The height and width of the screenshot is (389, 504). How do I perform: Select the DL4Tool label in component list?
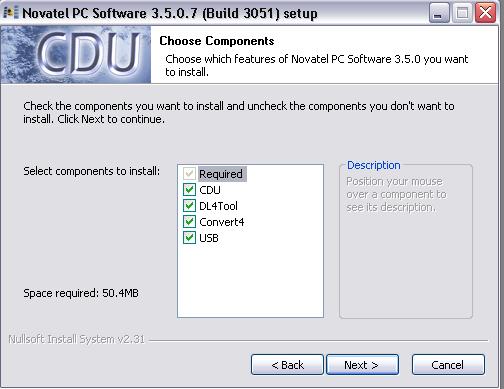[x=218, y=206]
